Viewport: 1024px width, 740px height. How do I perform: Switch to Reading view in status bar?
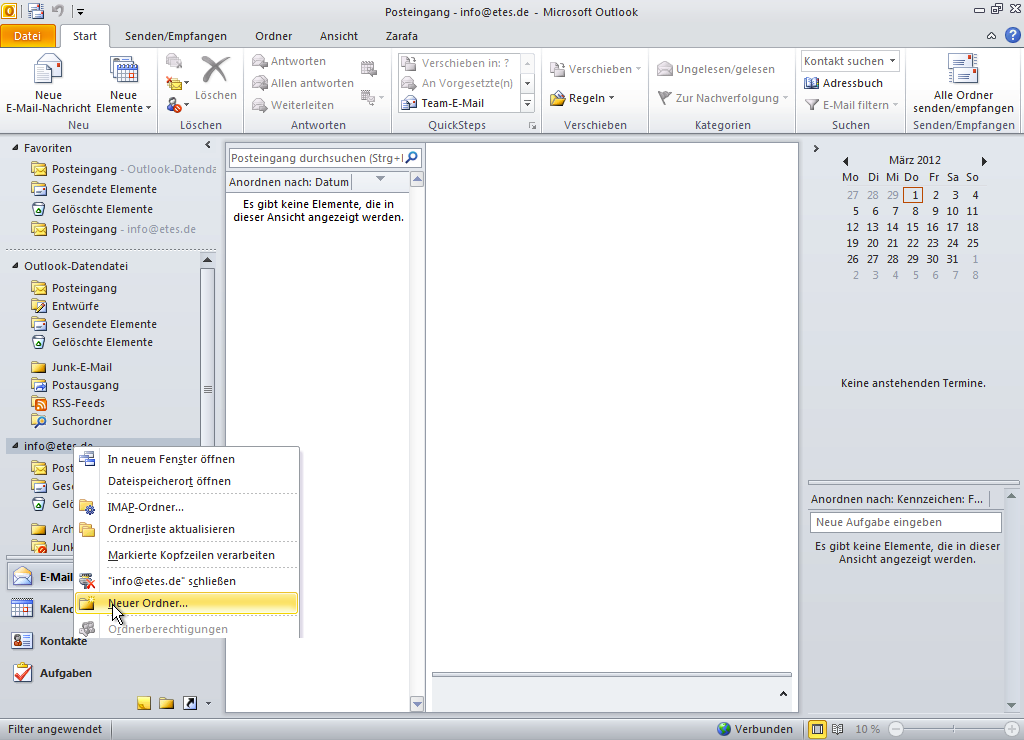pos(838,729)
